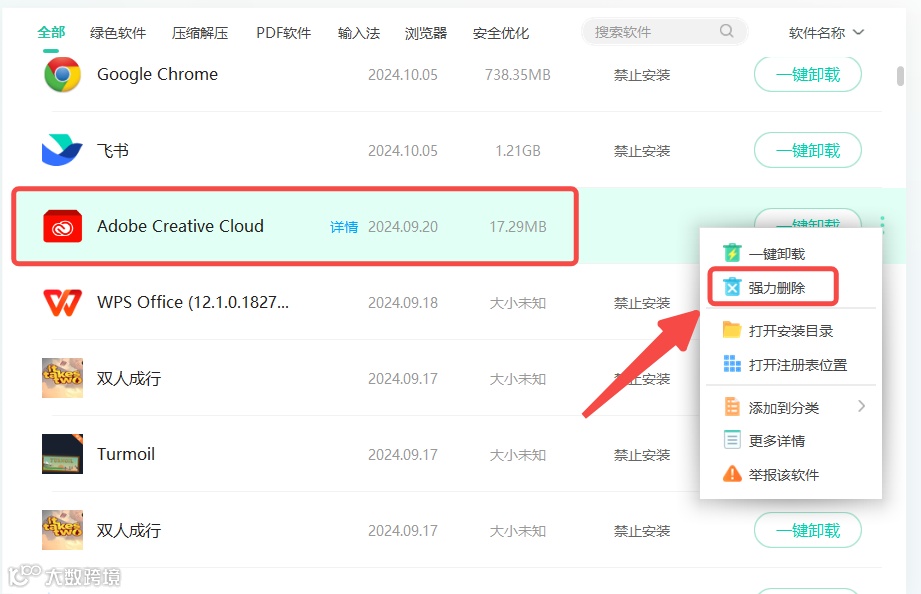Viewport: 921px width, 594px height.
Task: Switch to the 绿色软件 tab
Action: (x=117, y=33)
